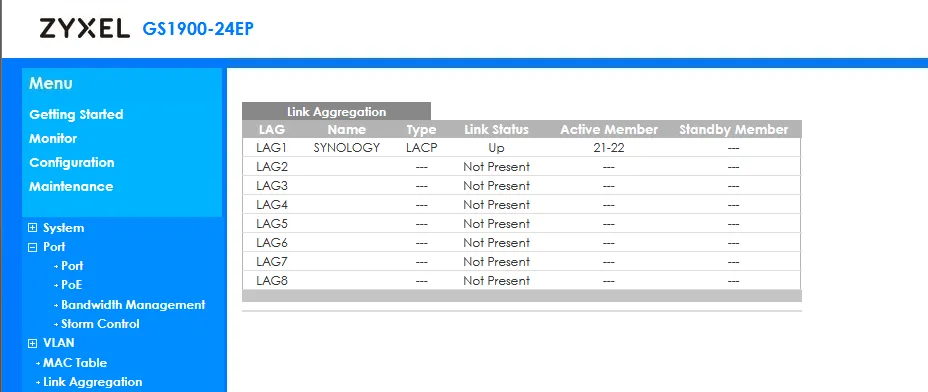Open the PoE page
The image size is (928, 392).
tap(72, 285)
